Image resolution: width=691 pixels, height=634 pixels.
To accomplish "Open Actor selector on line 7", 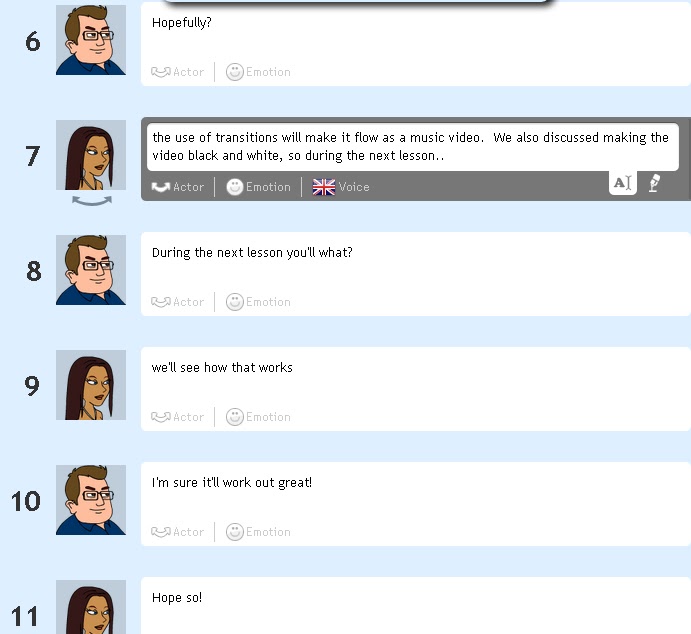I will 178,187.
